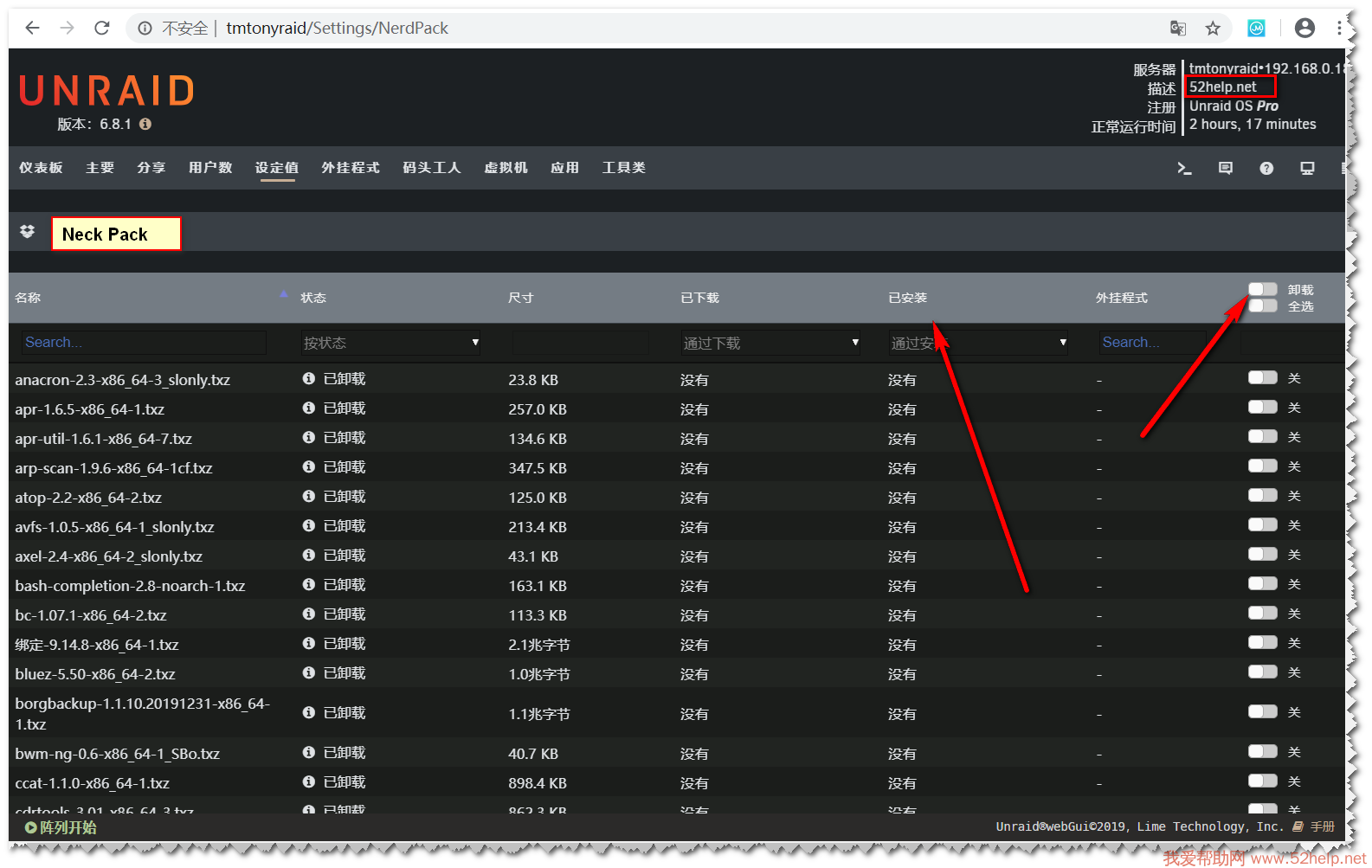
Task: Switch to the 虚拟机 menu tab
Action: pos(506,168)
